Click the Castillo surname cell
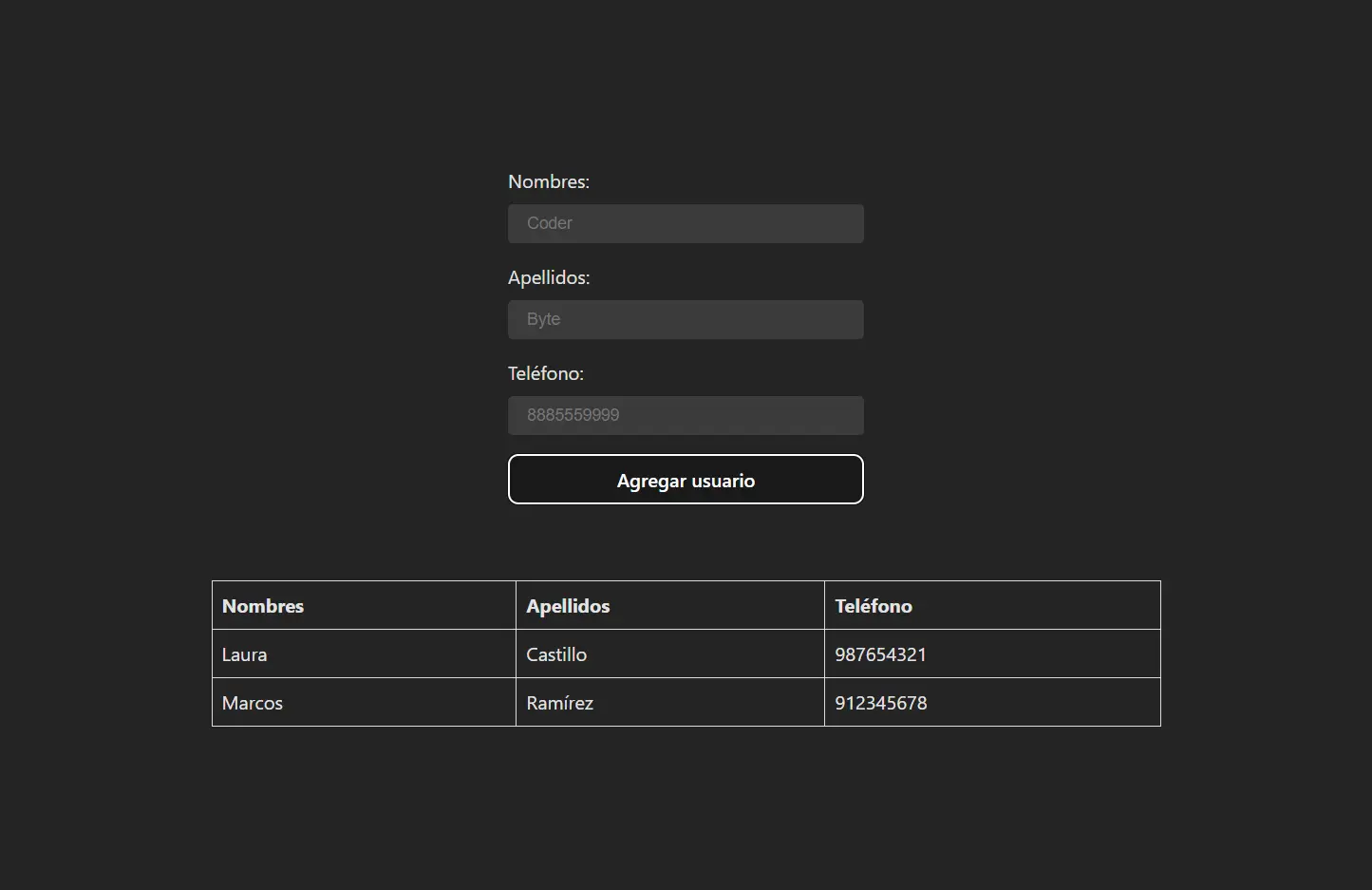The height and width of the screenshot is (890, 1372). pyautogui.click(x=556, y=654)
